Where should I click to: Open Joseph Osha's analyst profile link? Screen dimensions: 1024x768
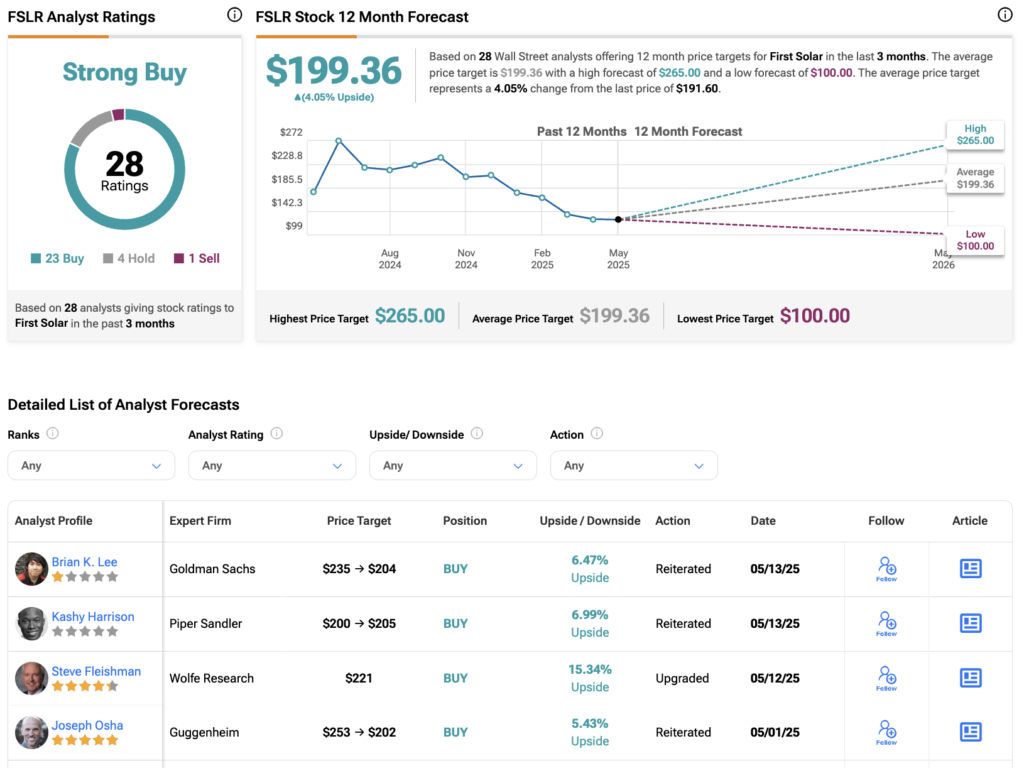click(x=88, y=726)
